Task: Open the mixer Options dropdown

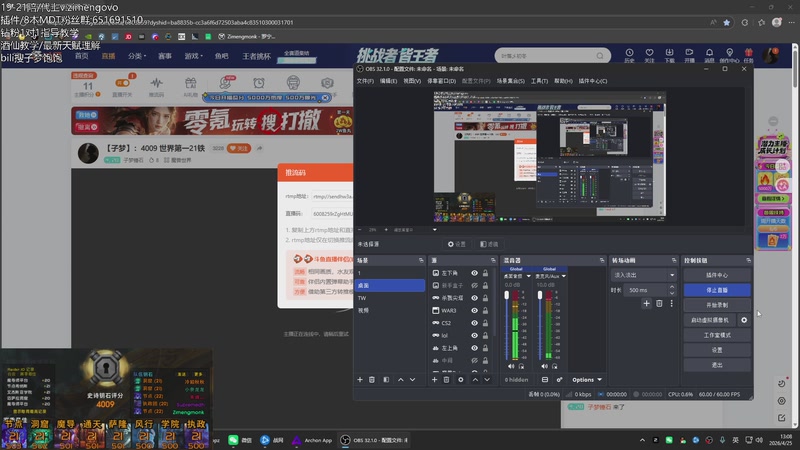Action: pyautogui.click(x=587, y=380)
